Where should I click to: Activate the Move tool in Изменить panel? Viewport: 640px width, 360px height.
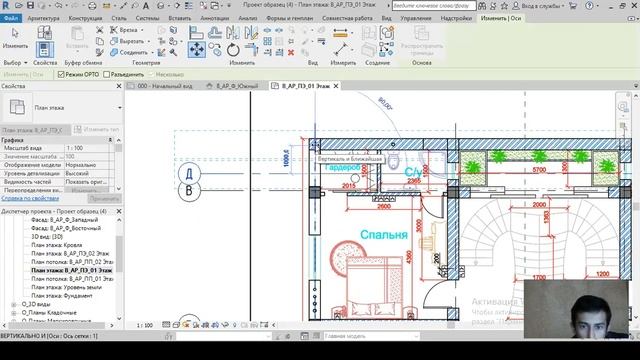(x=196, y=50)
